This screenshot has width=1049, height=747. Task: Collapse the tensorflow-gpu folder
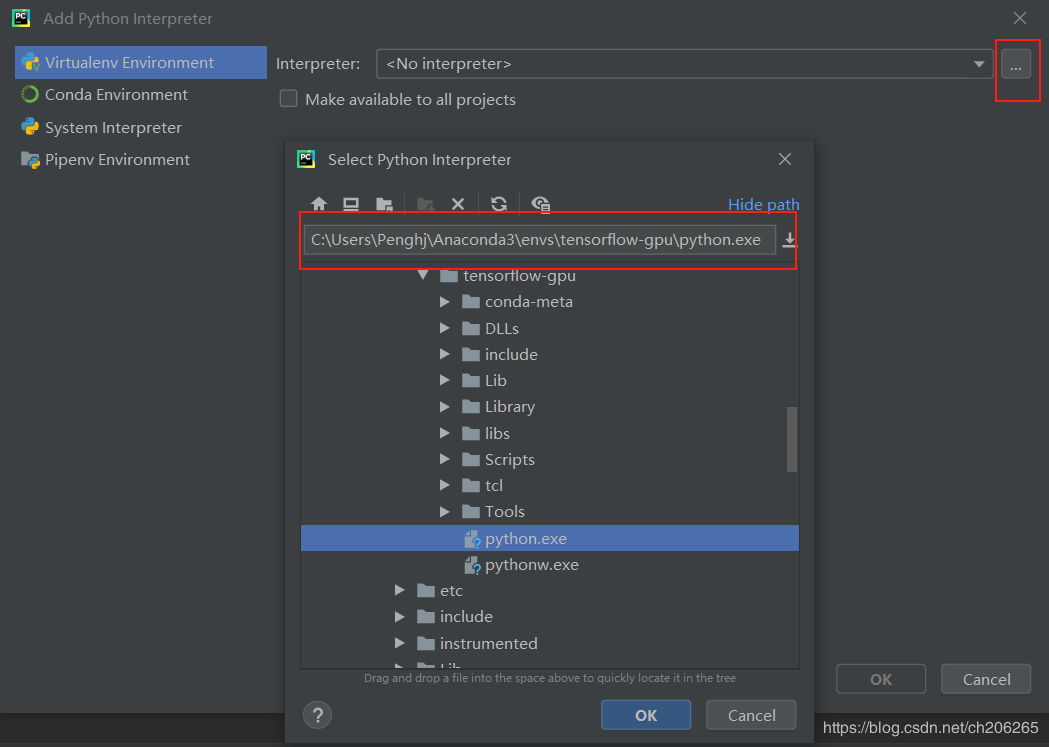pos(423,276)
